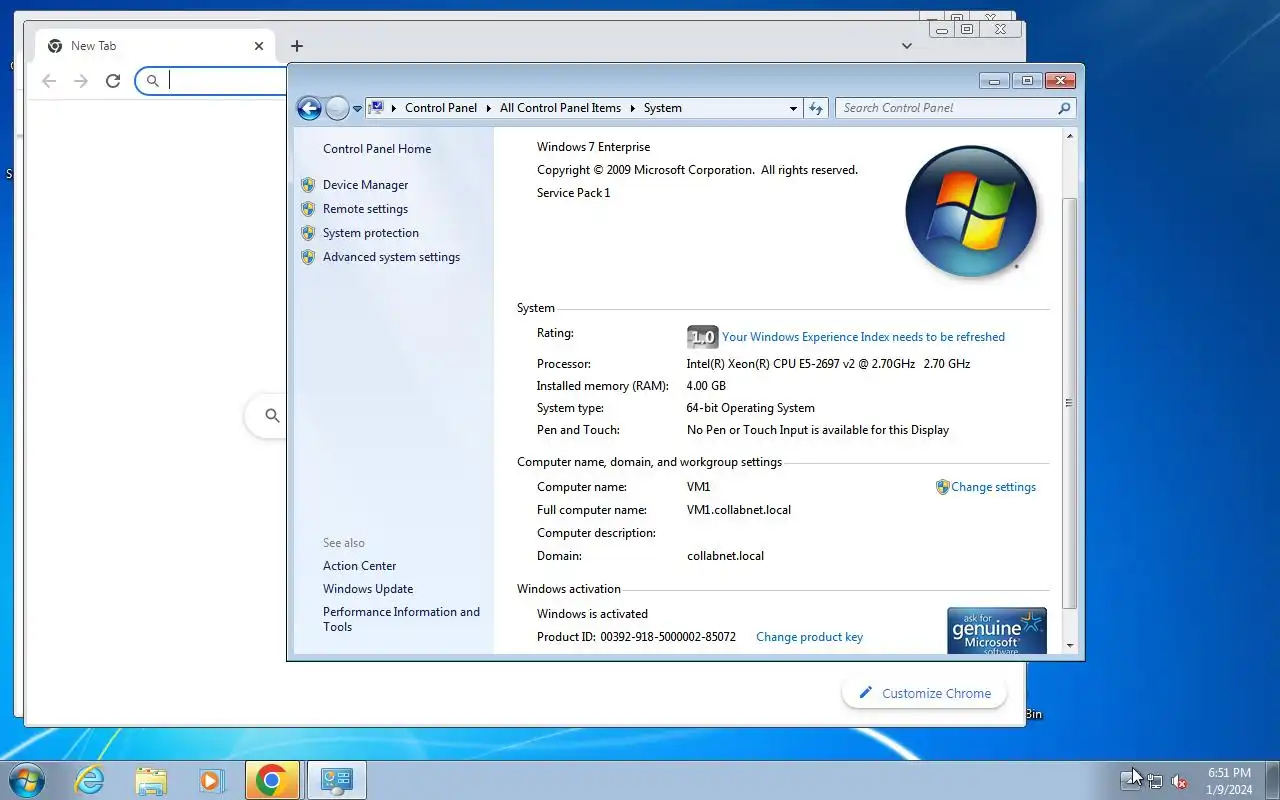Viewport: 1280px width, 800px height.
Task: Open Remote settings
Action: tap(365, 209)
